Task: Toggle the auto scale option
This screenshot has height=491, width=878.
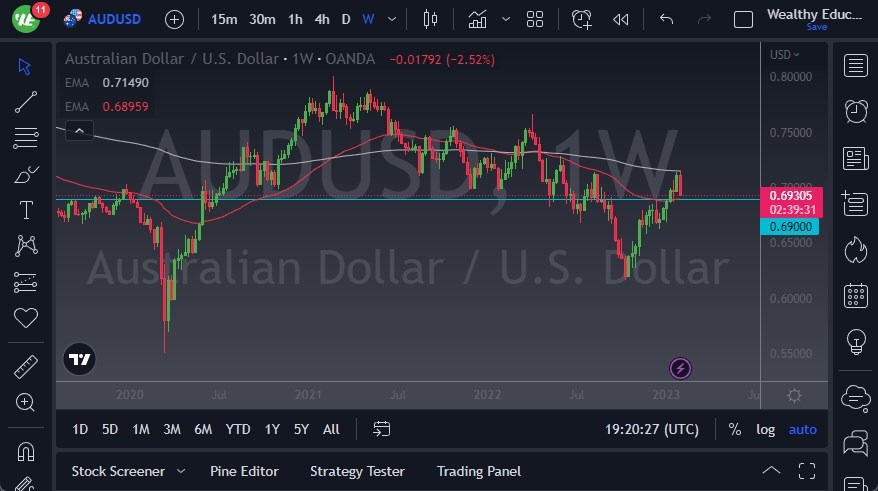Action: [802, 429]
